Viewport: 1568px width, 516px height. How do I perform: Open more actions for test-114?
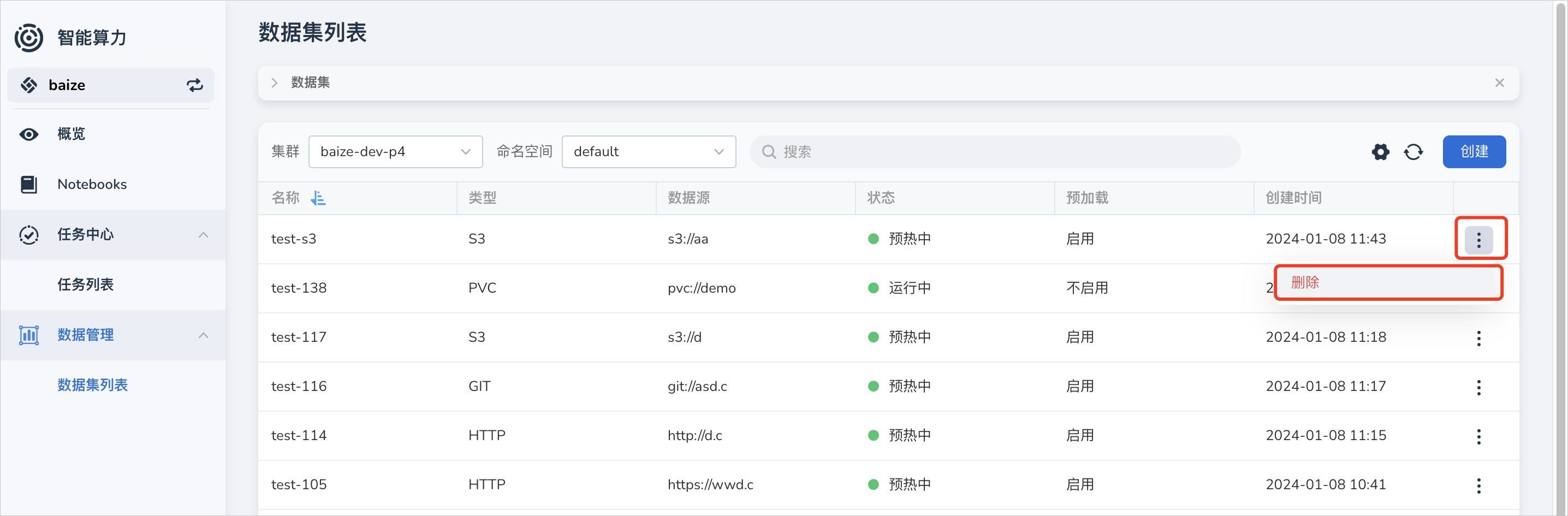[1478, 436]
